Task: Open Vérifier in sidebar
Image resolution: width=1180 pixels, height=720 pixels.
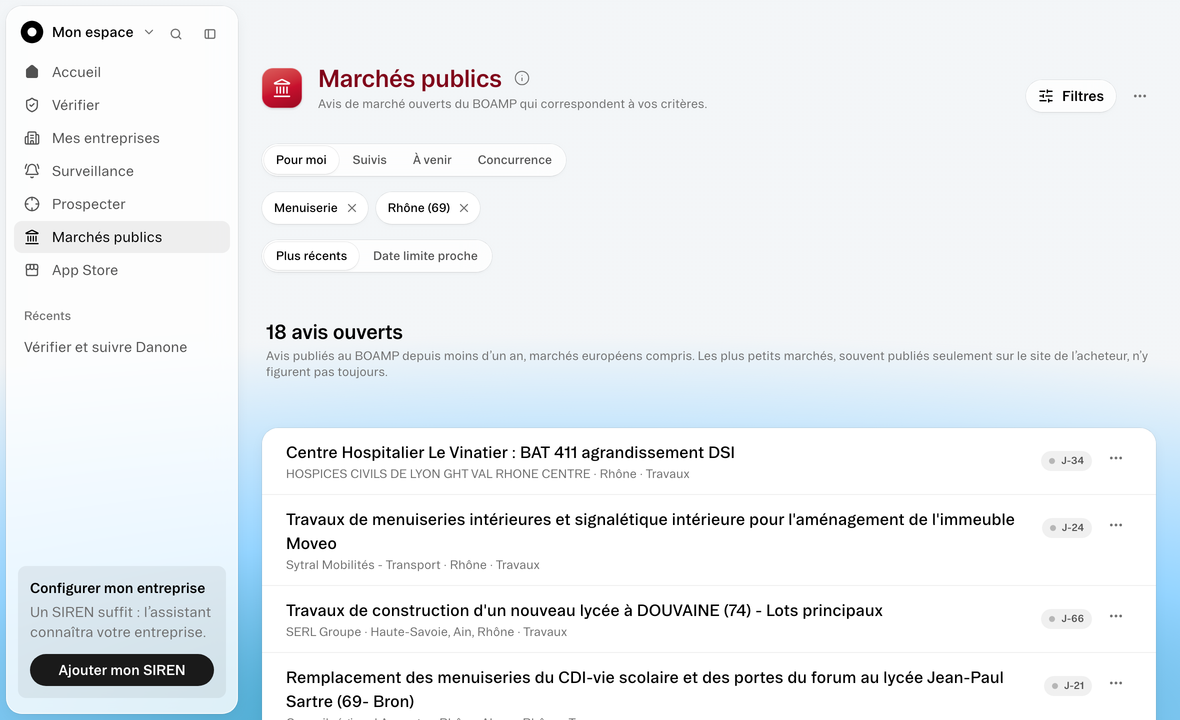Action: tap(122, 105)
